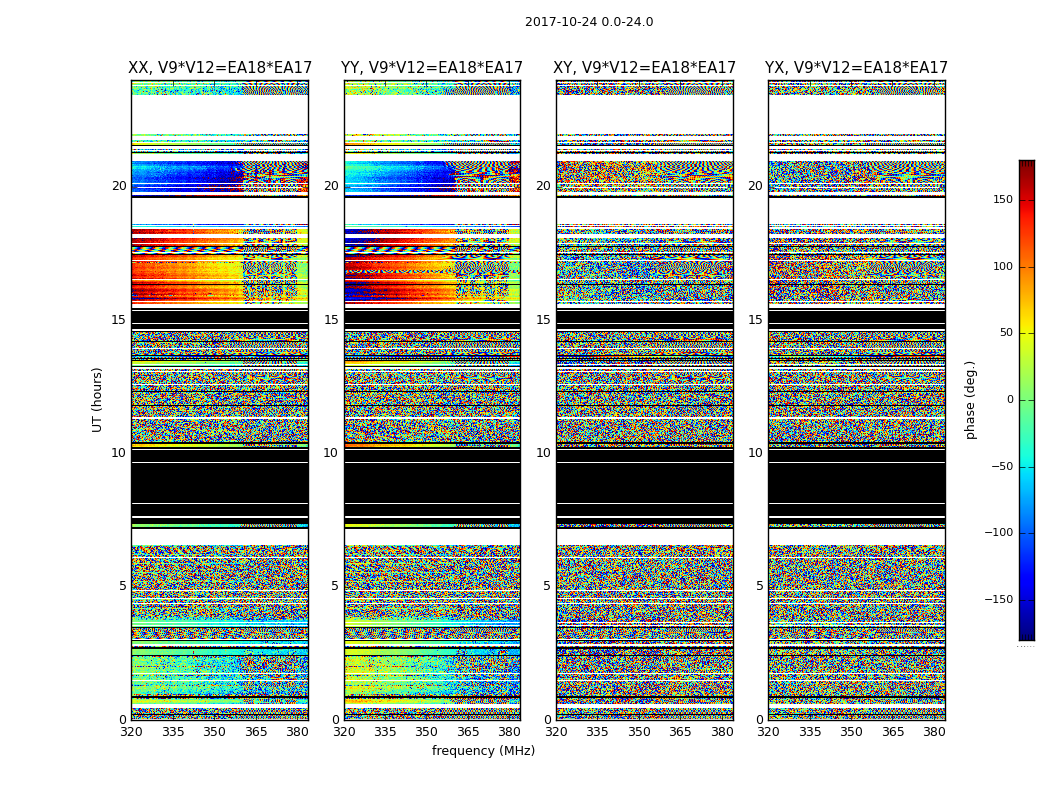Click the 20 hour tick of the YX panel

click(x=756, y=186)
